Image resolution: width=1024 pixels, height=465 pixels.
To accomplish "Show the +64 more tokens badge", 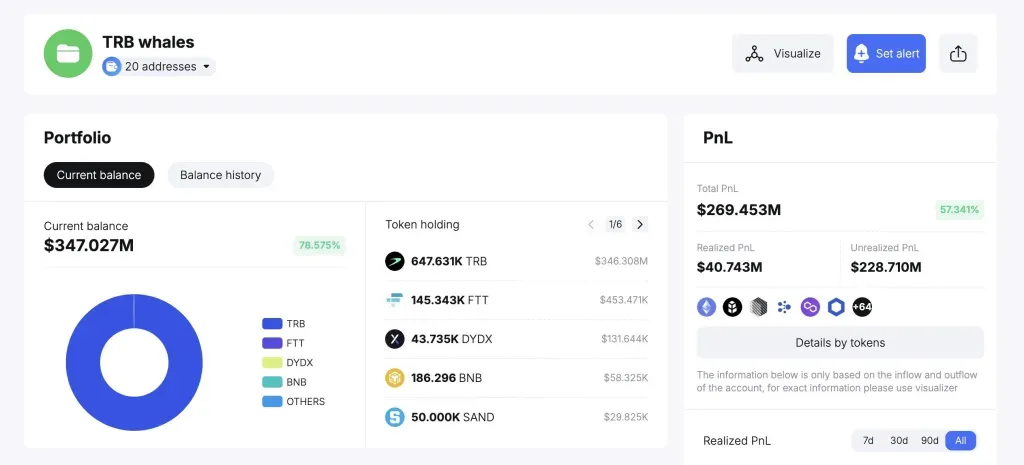I will (x=862, y=307).
